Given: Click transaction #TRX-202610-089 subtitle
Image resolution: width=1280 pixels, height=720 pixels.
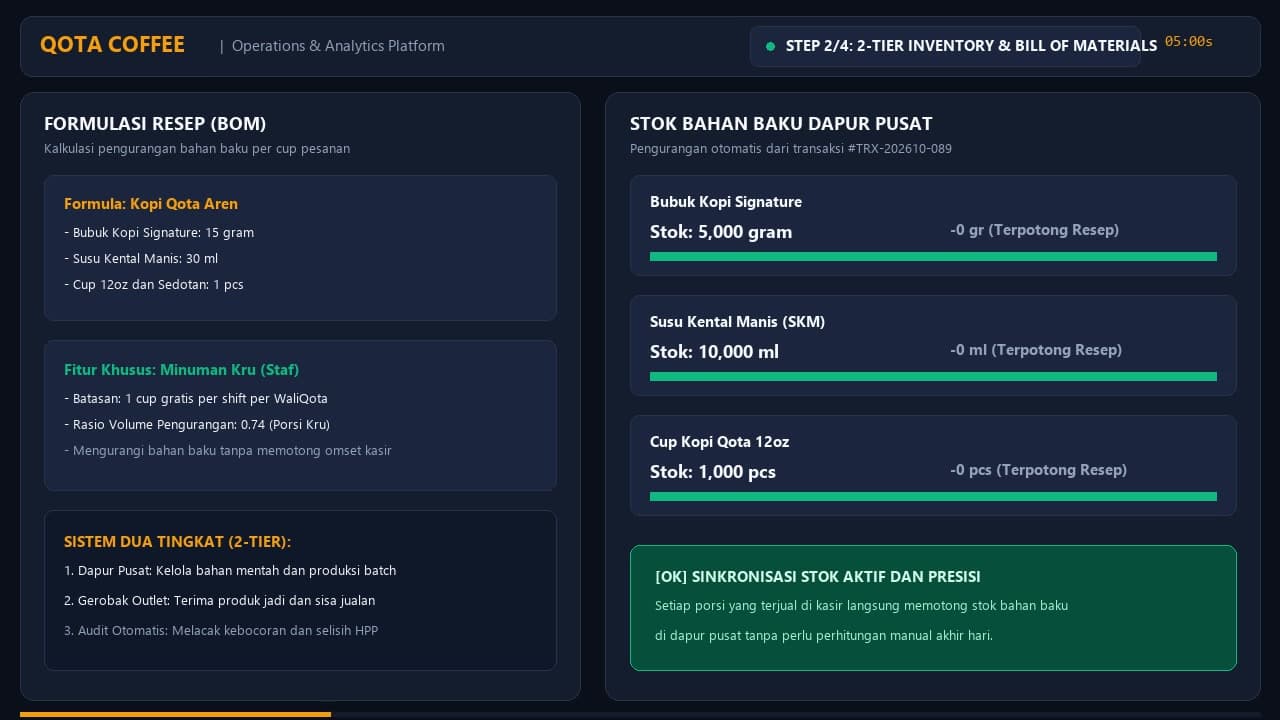Looking at the screenshot, I should (x=791, y=149).
